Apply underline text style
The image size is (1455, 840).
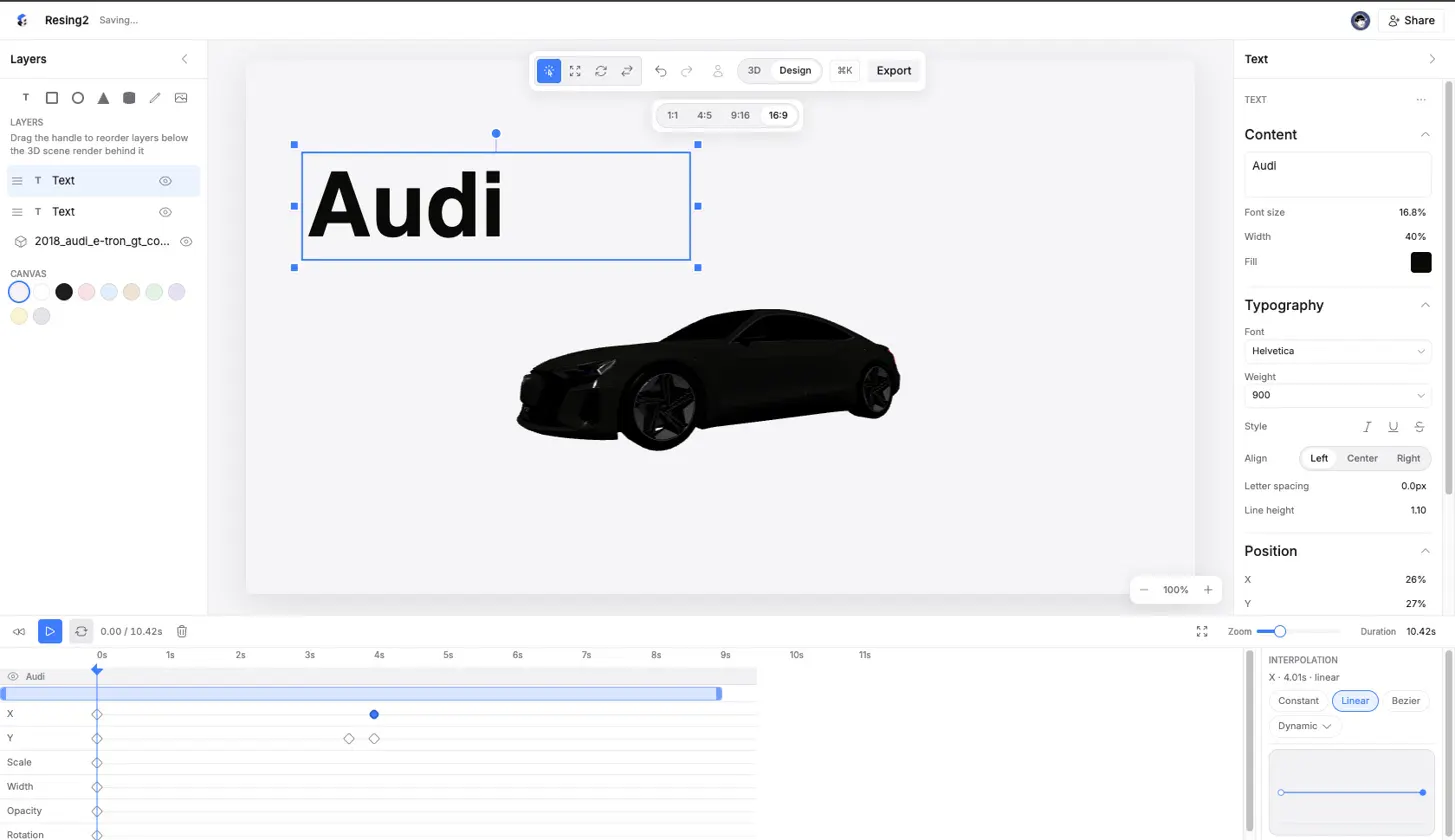pyautogui.click(x=1393, y=427)
